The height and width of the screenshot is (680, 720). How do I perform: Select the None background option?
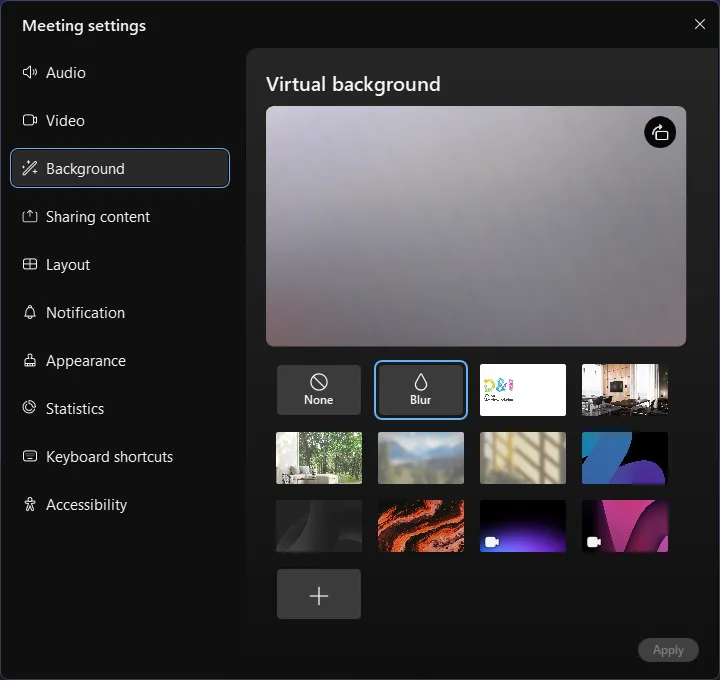tap(319, 389)
